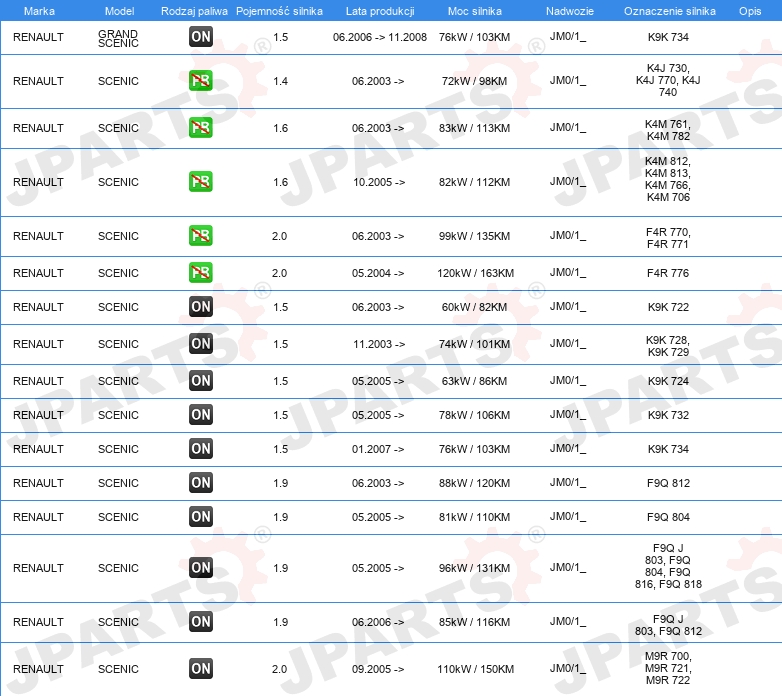Click the ON diesel icon in the F9Q 812 88kW row
The height and width of the screenshot is (696, 782).
201,482
